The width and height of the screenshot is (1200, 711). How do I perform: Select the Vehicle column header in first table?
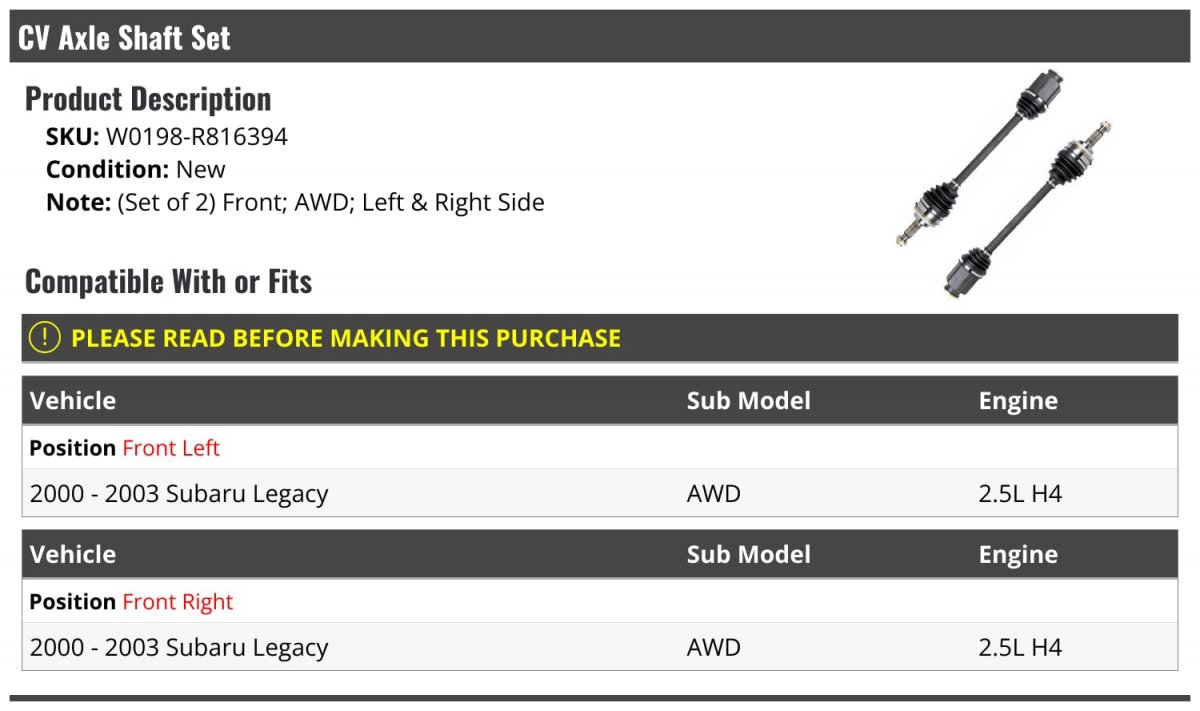(73, 401)
